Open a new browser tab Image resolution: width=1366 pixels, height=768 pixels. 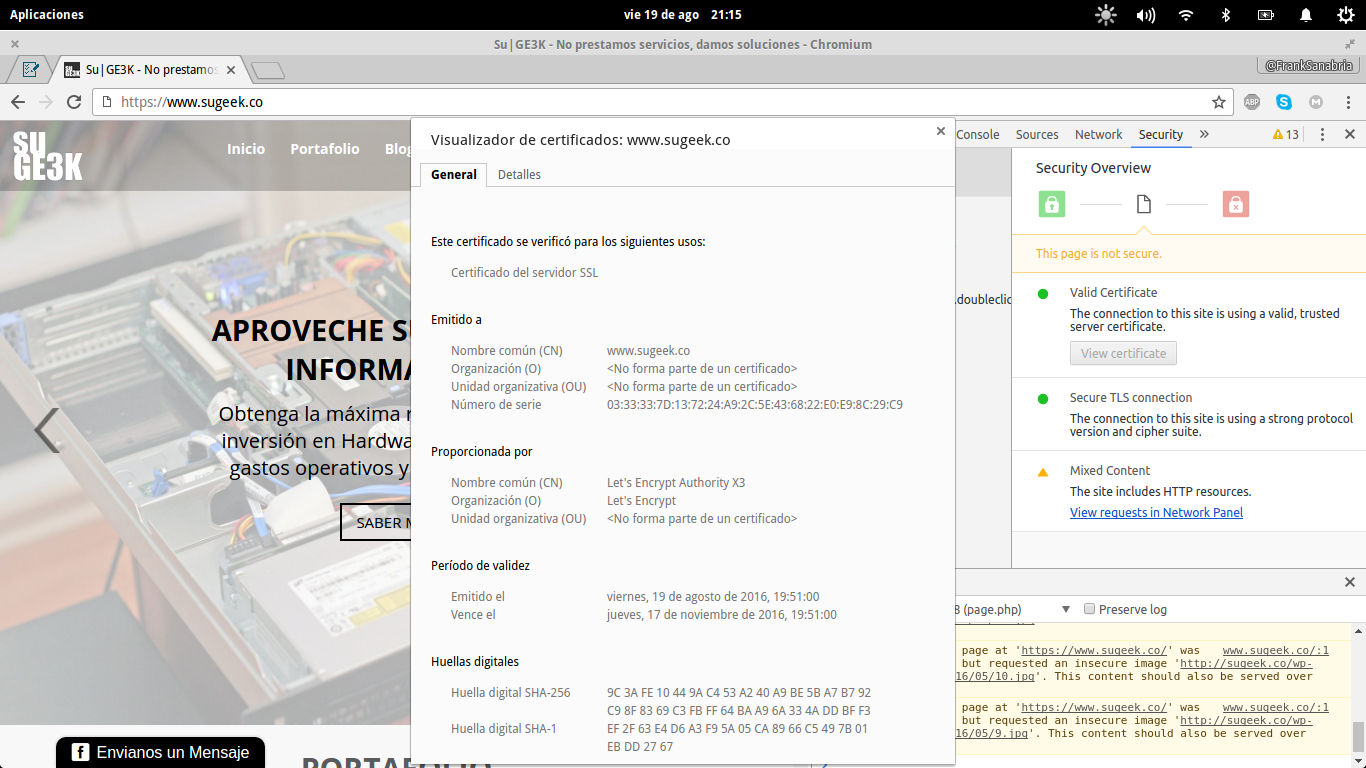tap(267, 70)
